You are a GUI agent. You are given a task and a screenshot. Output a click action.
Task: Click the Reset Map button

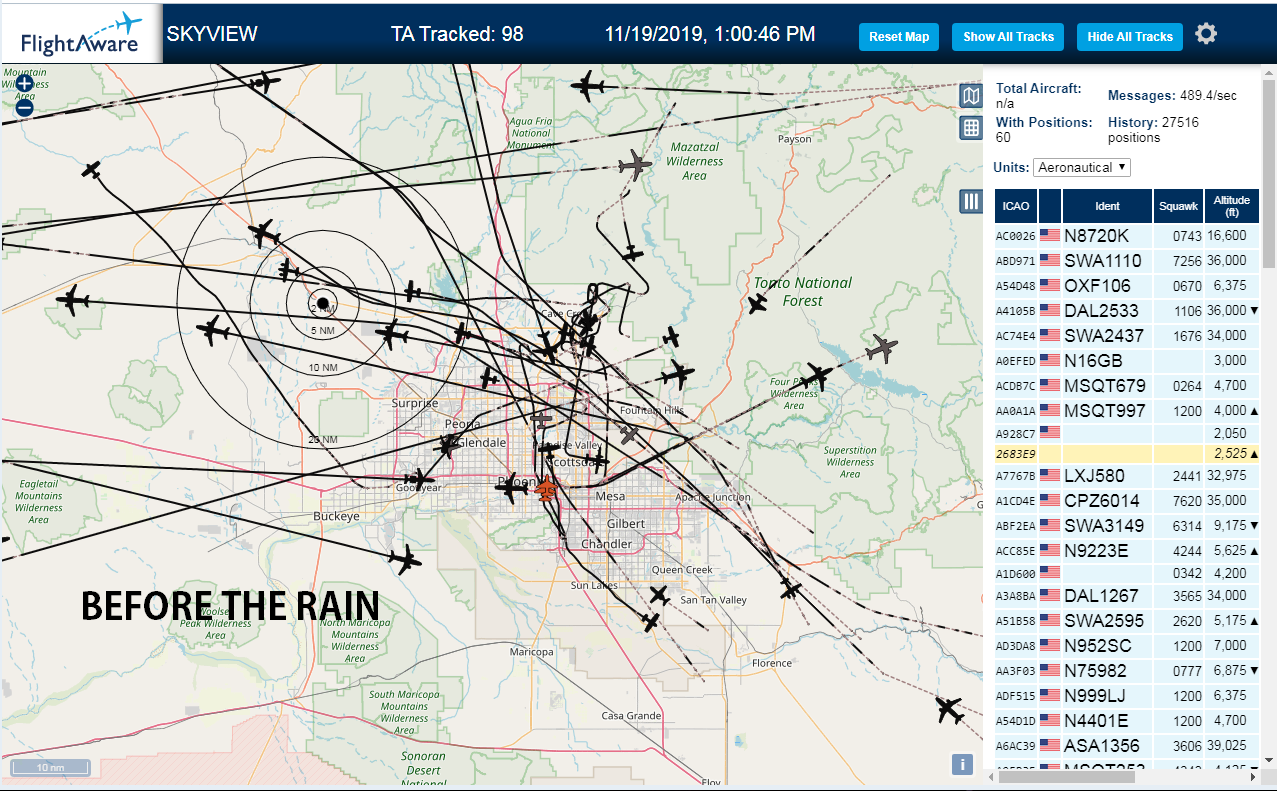pyautogui.click(x=899, y=37)
